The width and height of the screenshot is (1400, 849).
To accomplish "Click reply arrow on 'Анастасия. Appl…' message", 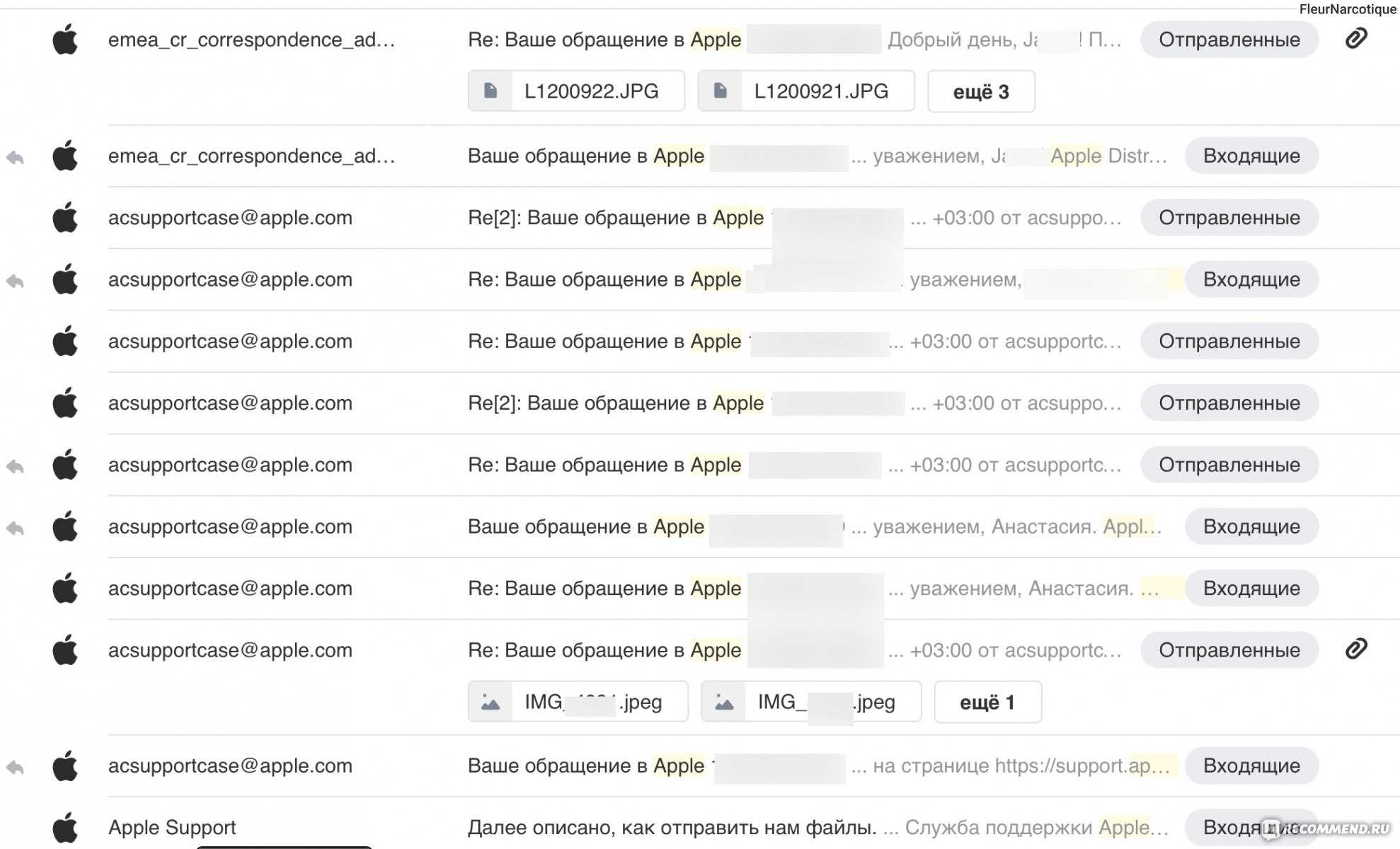I will tap(15, 528).
